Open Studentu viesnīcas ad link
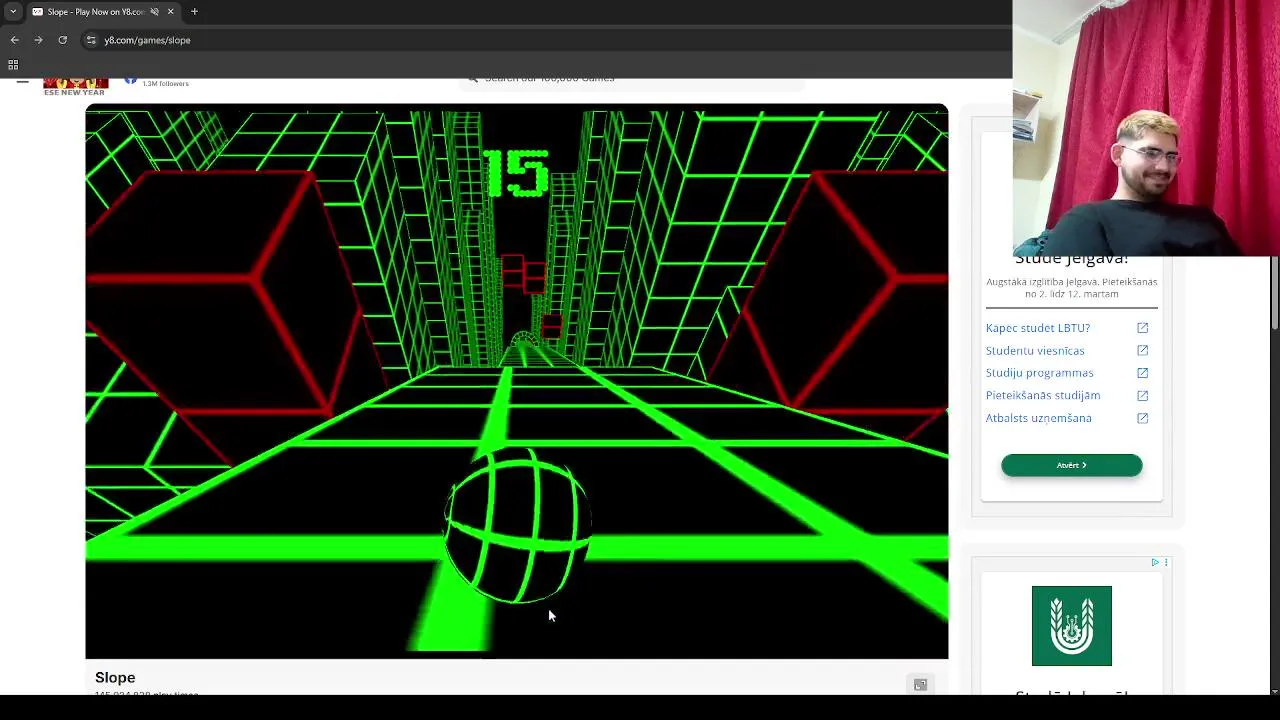1280x720 pixels. (1035, 351)
